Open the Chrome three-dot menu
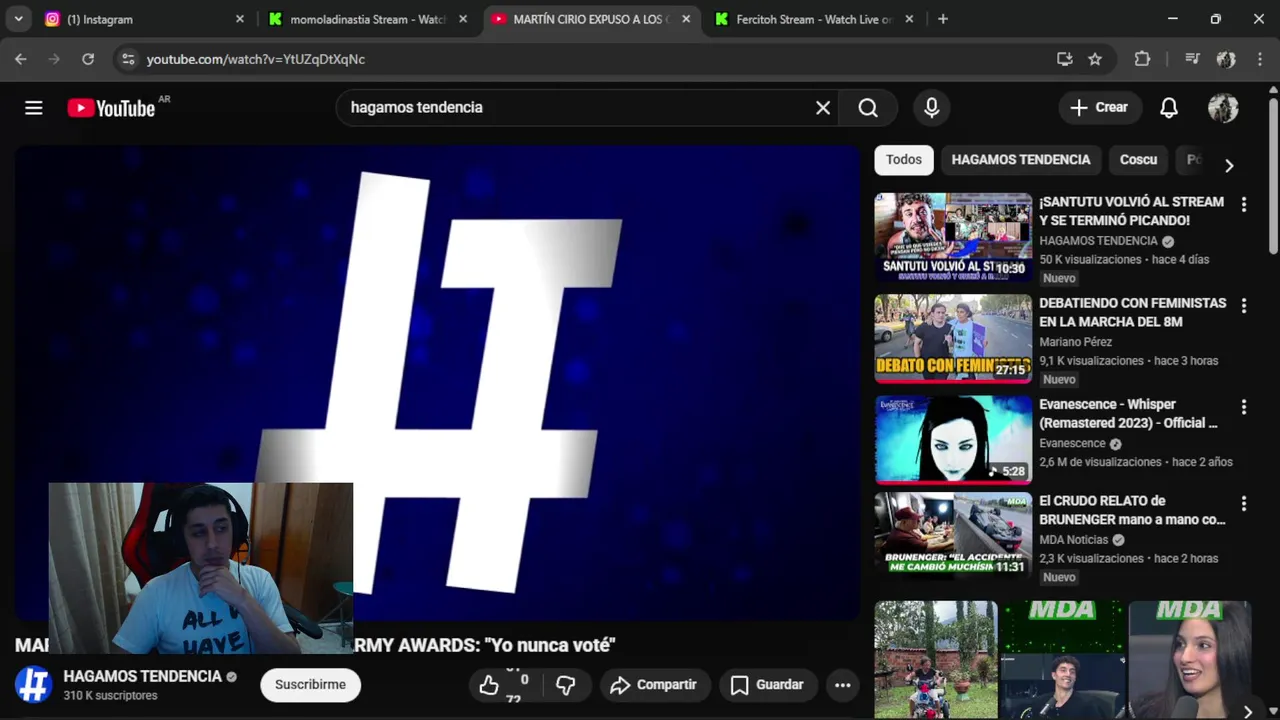Screen dimensions: 1280x720 click(1259, 59)
